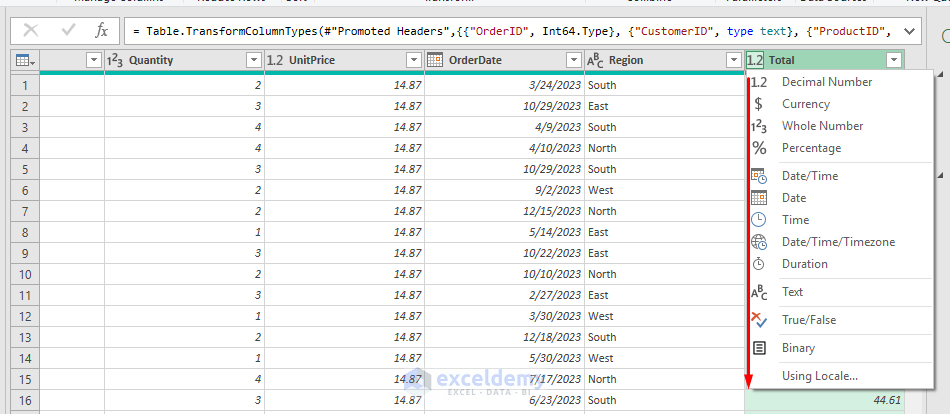Select row number 16
Viewport: 950px width, 414px height.
[x=25, y=400]
